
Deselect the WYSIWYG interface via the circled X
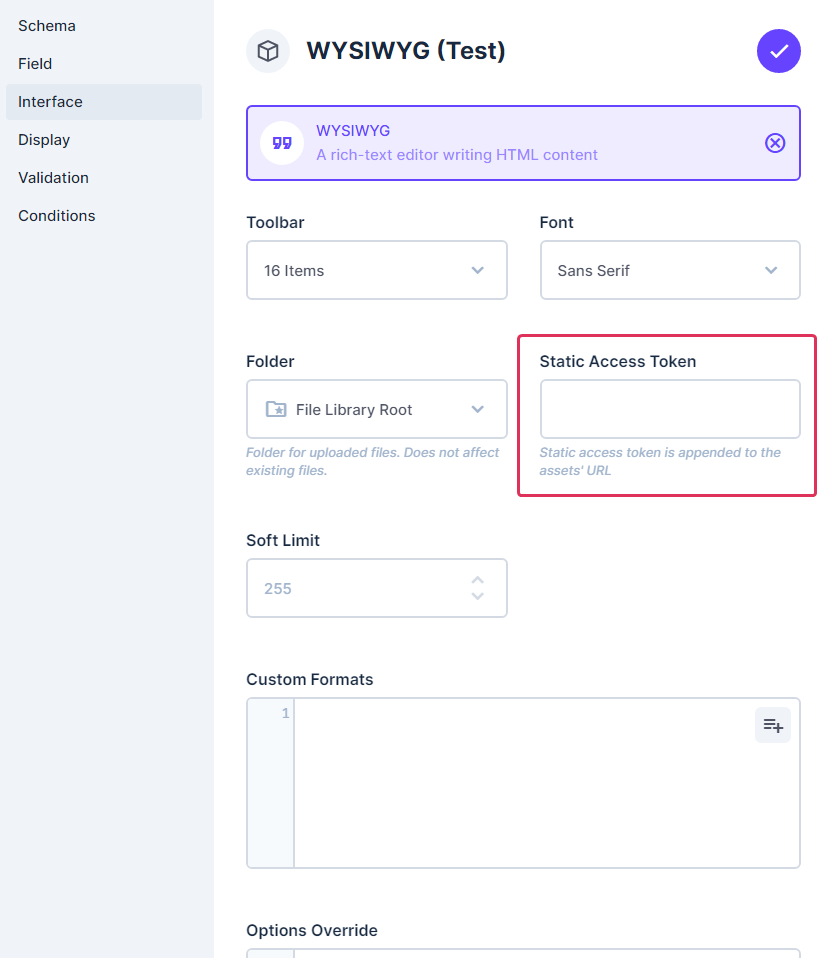point(775,143)
